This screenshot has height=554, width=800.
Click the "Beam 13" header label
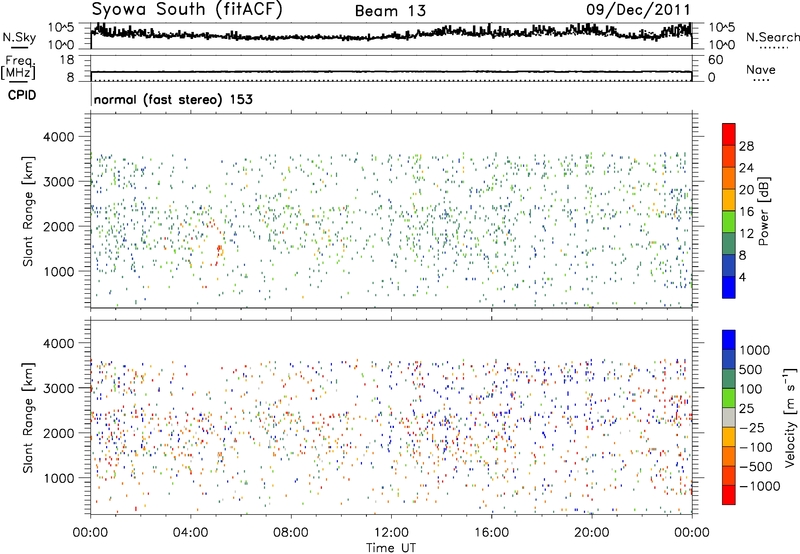coord(390,11)
